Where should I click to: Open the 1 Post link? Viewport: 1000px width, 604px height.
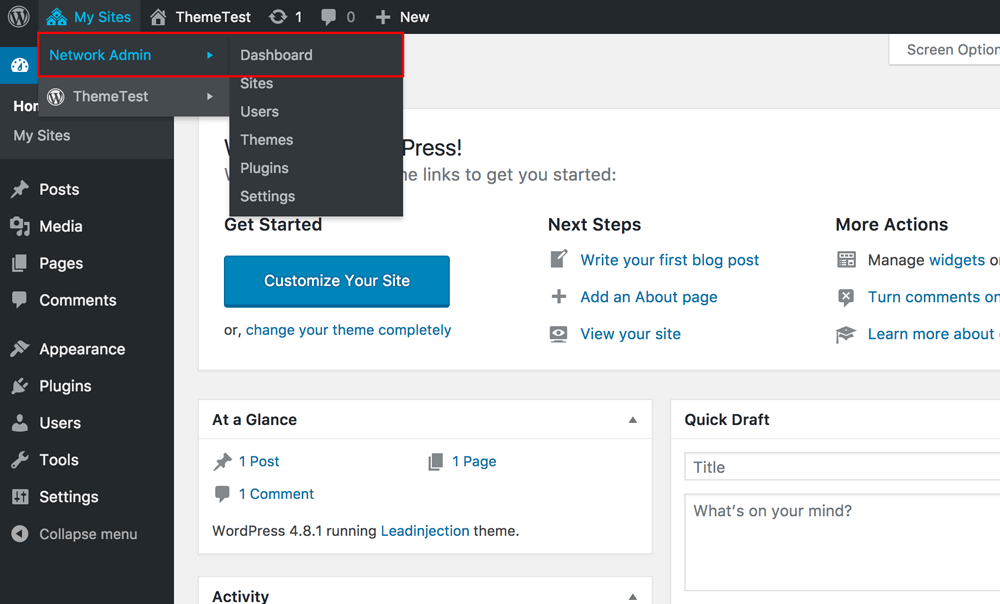259,461
